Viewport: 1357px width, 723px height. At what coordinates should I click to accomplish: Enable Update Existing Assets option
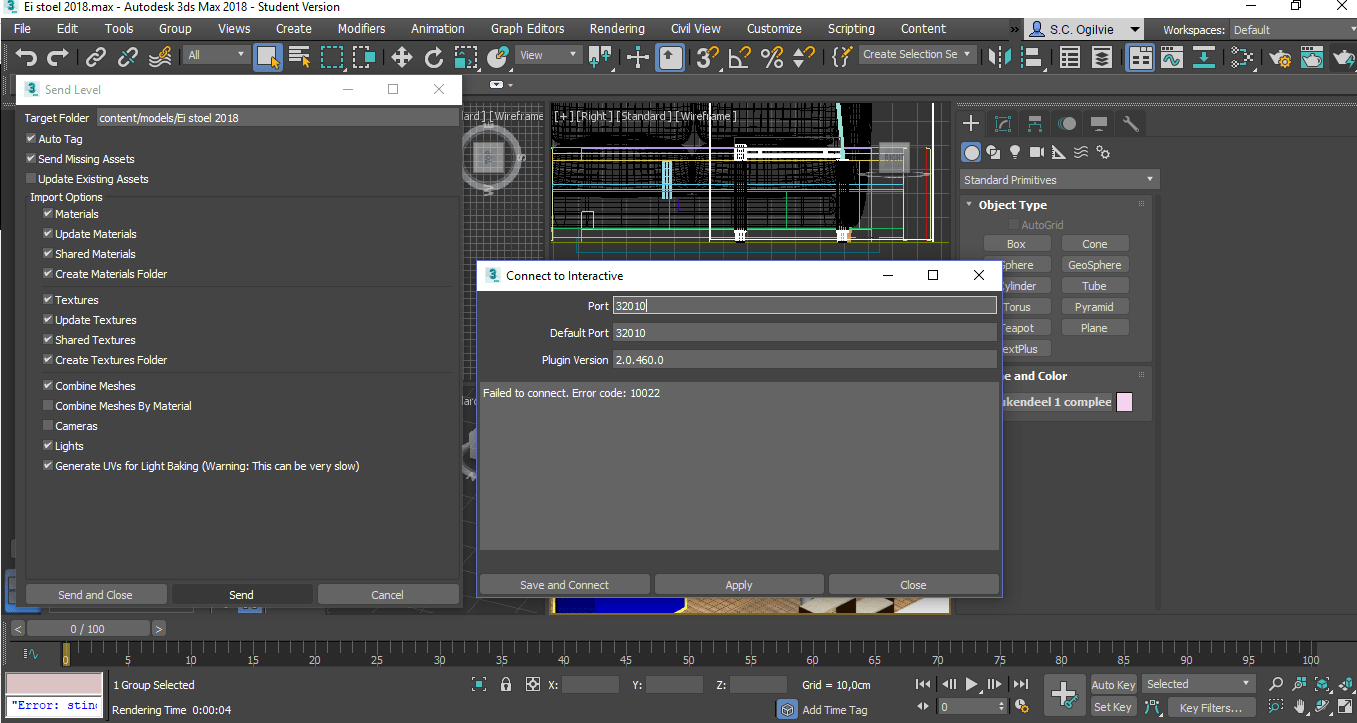coord(31,179)
